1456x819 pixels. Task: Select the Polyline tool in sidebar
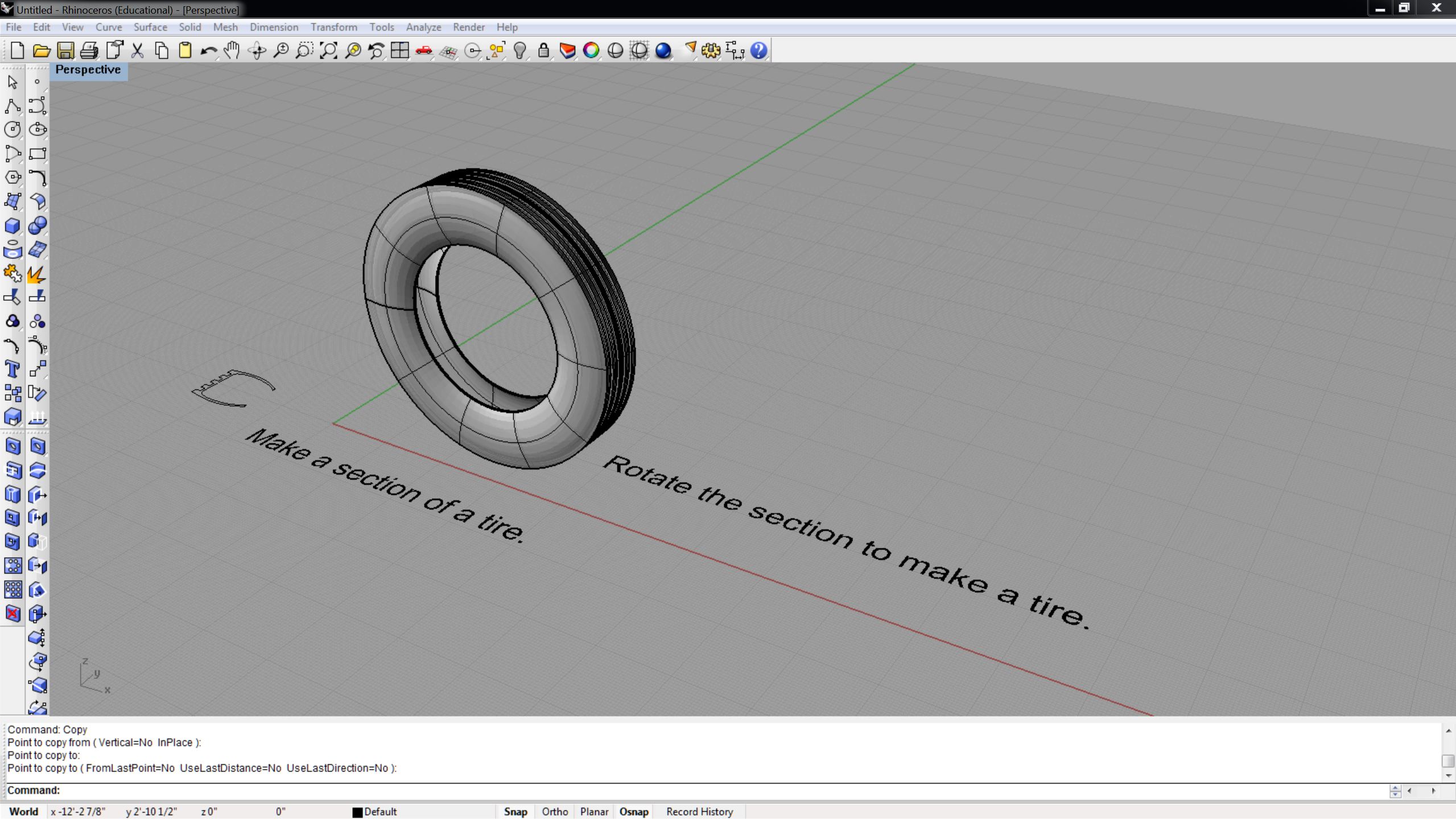[x=13, y=106]
